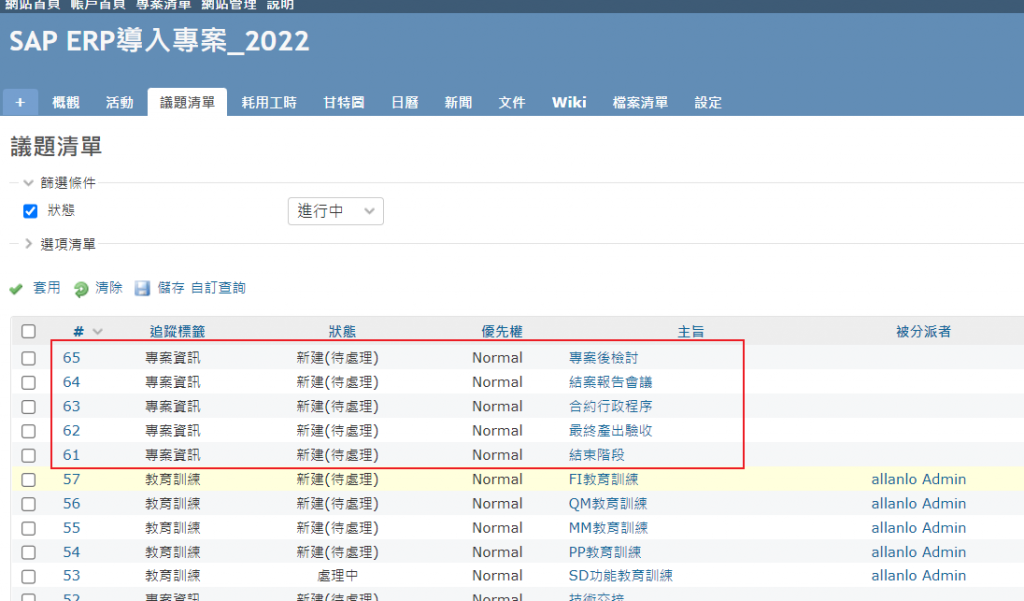Open allanlo Admin in row 53
1024x601 pixels.
tap(918, 576)
